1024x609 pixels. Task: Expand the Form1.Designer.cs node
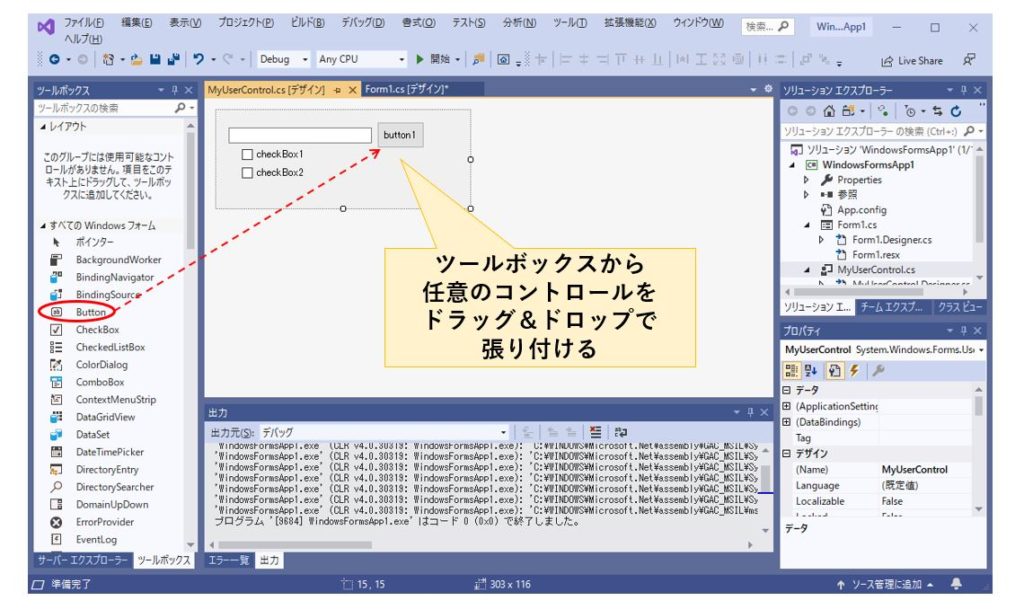822,240
